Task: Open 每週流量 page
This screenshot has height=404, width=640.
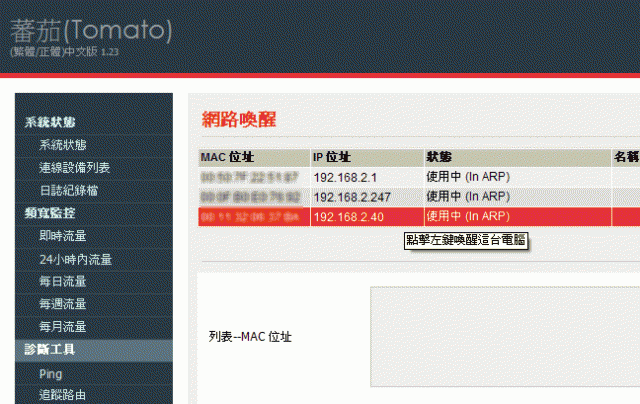Action: pos(63,304)
